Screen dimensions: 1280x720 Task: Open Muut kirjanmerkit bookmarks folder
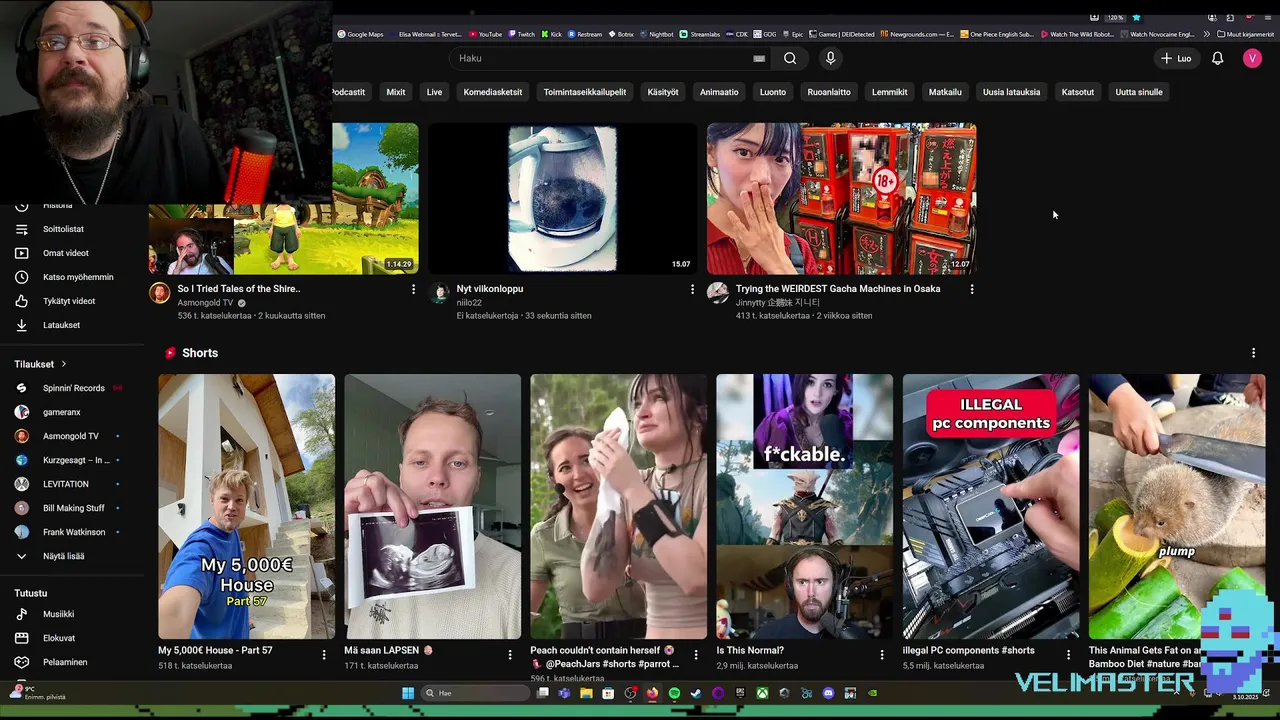(1245, 34)
